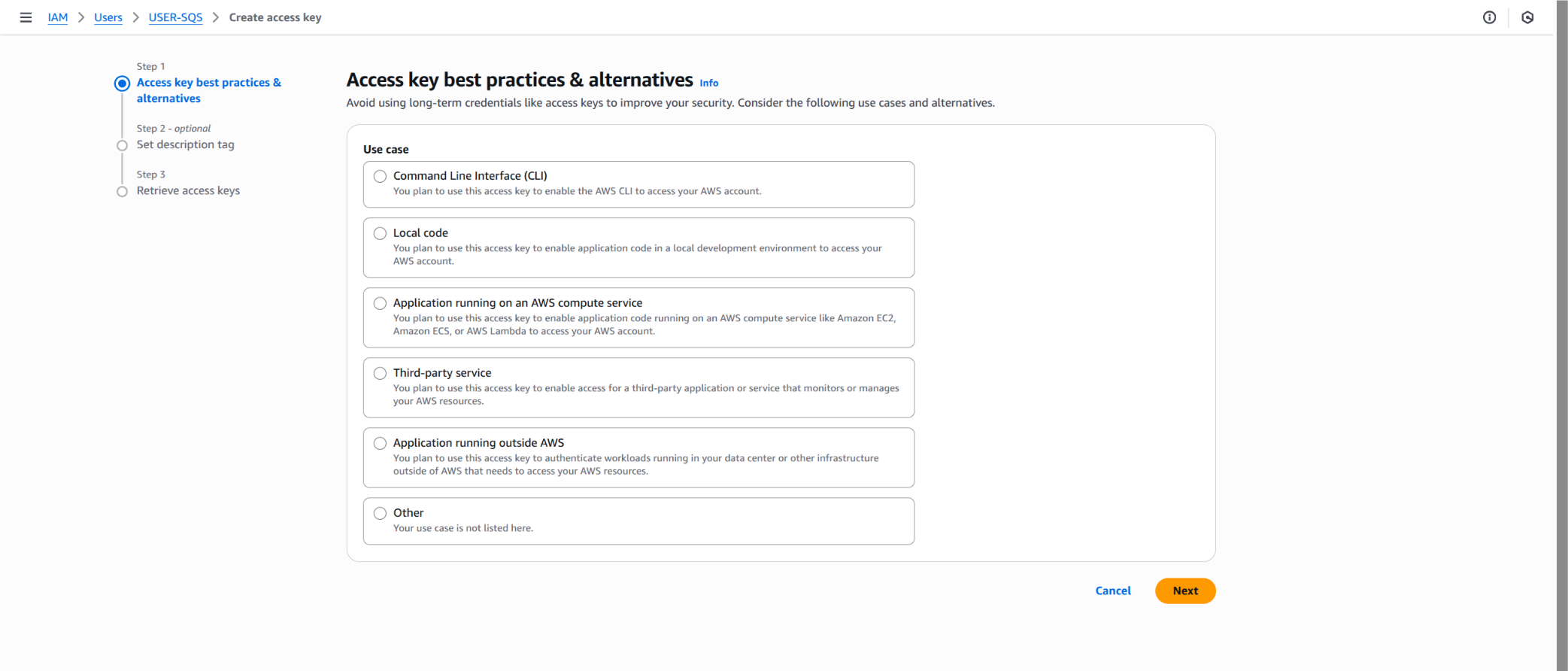Click the Set description tag step
The image size is (1568, 671).
[185, 144]
